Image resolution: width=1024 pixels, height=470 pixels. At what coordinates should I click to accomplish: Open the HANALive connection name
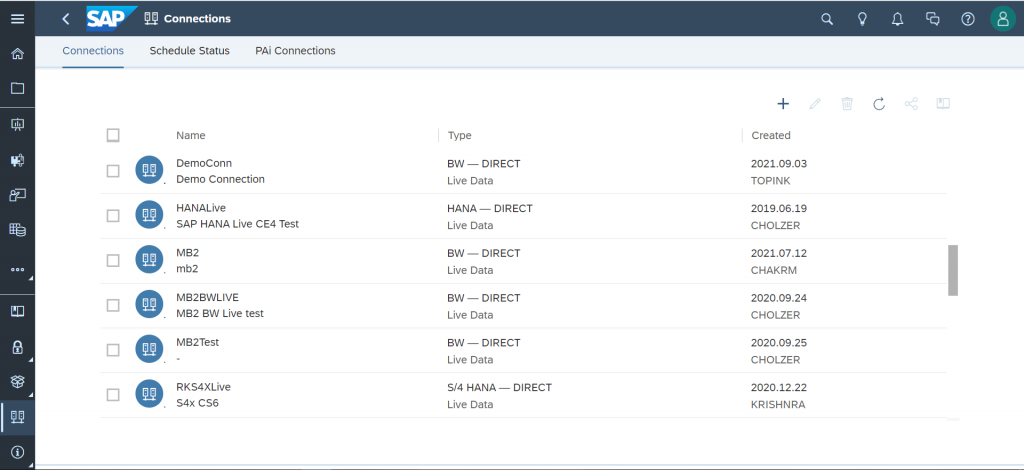pyautogui.click(x=201, y=208)
